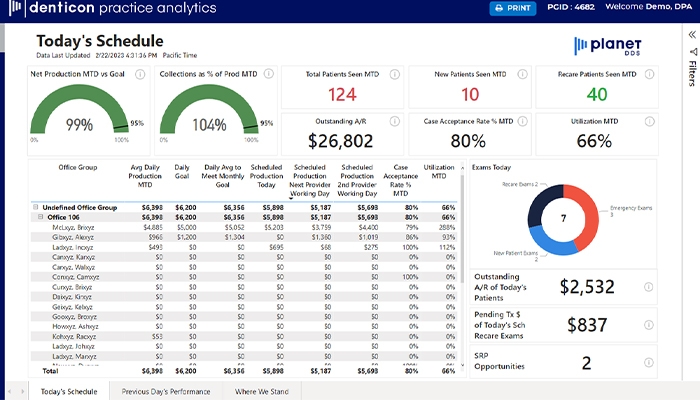Click the Print button in header
This screenshot has width=700, height=400.
point(512,9)
